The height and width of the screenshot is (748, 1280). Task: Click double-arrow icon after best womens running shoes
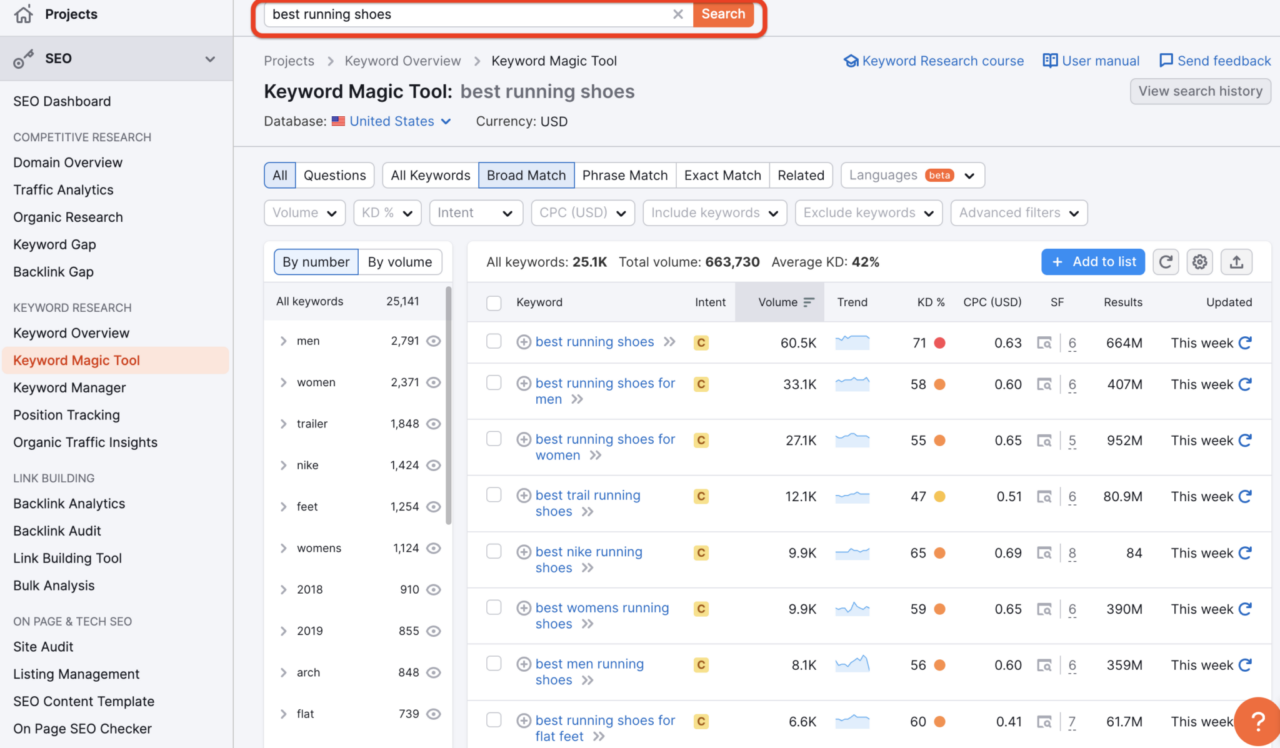(588, 624)
